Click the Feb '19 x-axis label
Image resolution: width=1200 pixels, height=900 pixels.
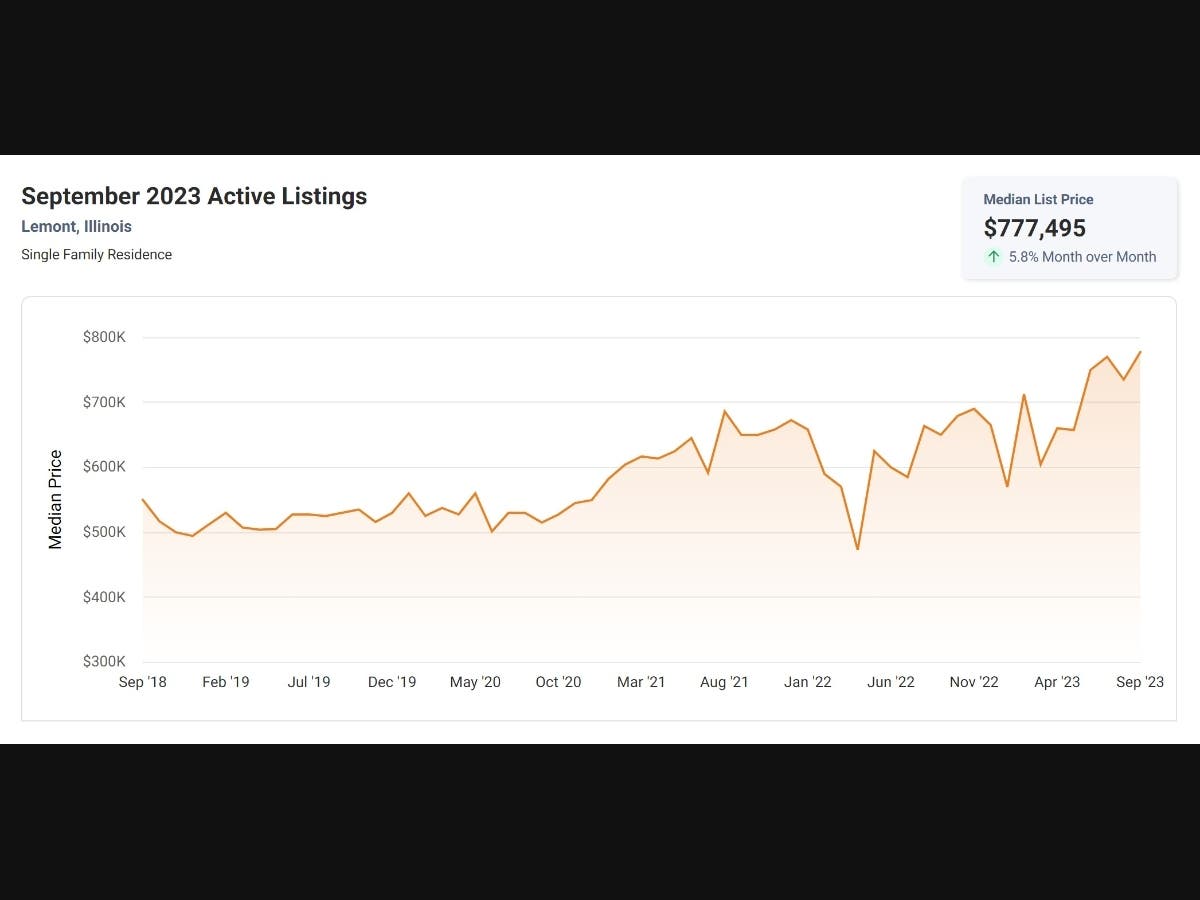226,682
